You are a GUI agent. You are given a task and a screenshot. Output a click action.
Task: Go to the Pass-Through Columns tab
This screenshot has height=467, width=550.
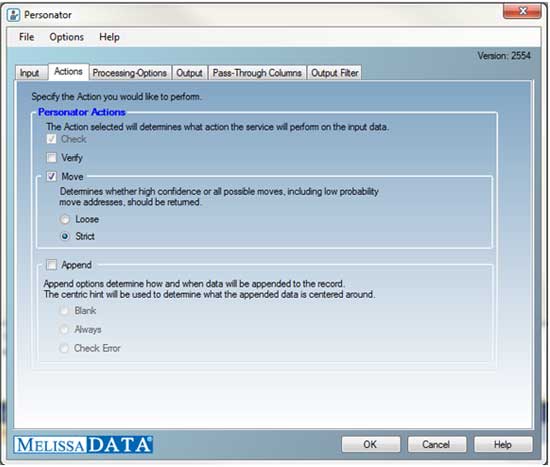(x=257, y=73)
